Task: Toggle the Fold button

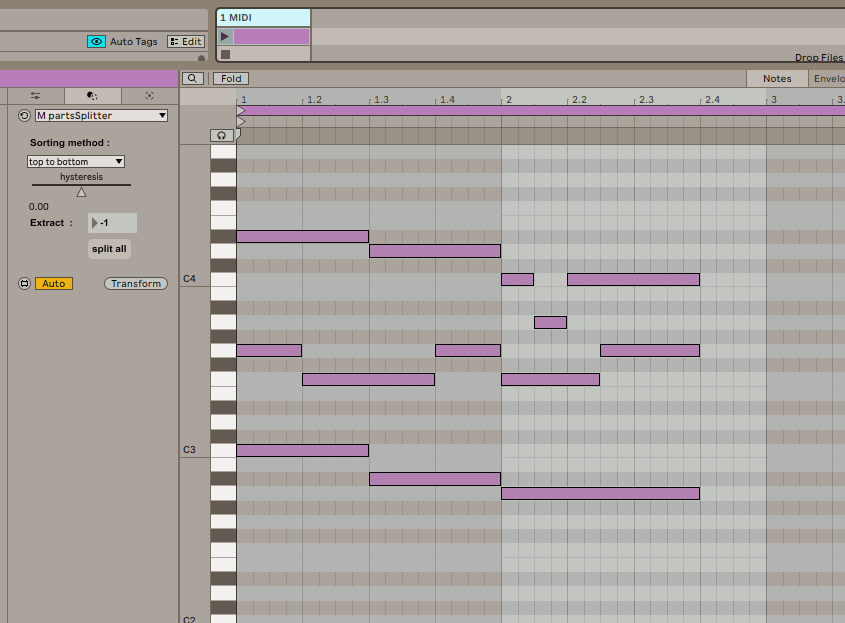Action: click(231, 78)
